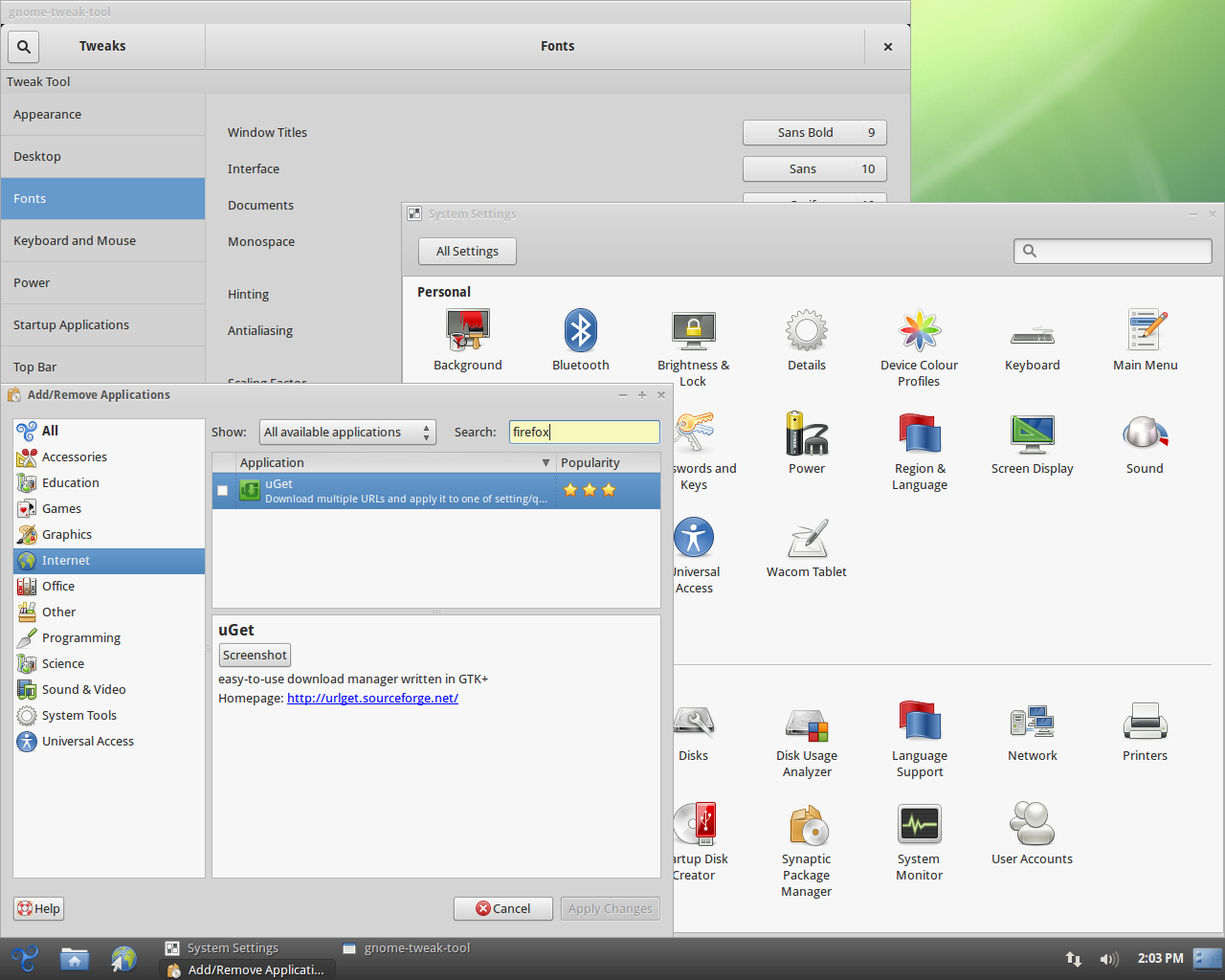Open Screen Display settings

pyautogui.click(x=1033, y=434)
